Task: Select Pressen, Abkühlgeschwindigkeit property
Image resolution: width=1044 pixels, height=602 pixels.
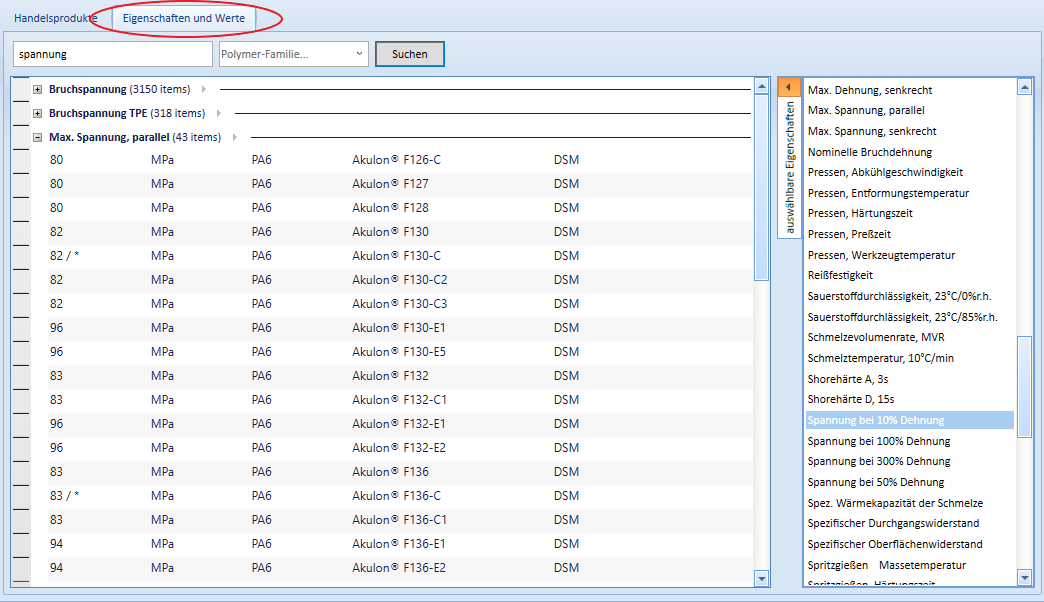Action: pos(885,172)
